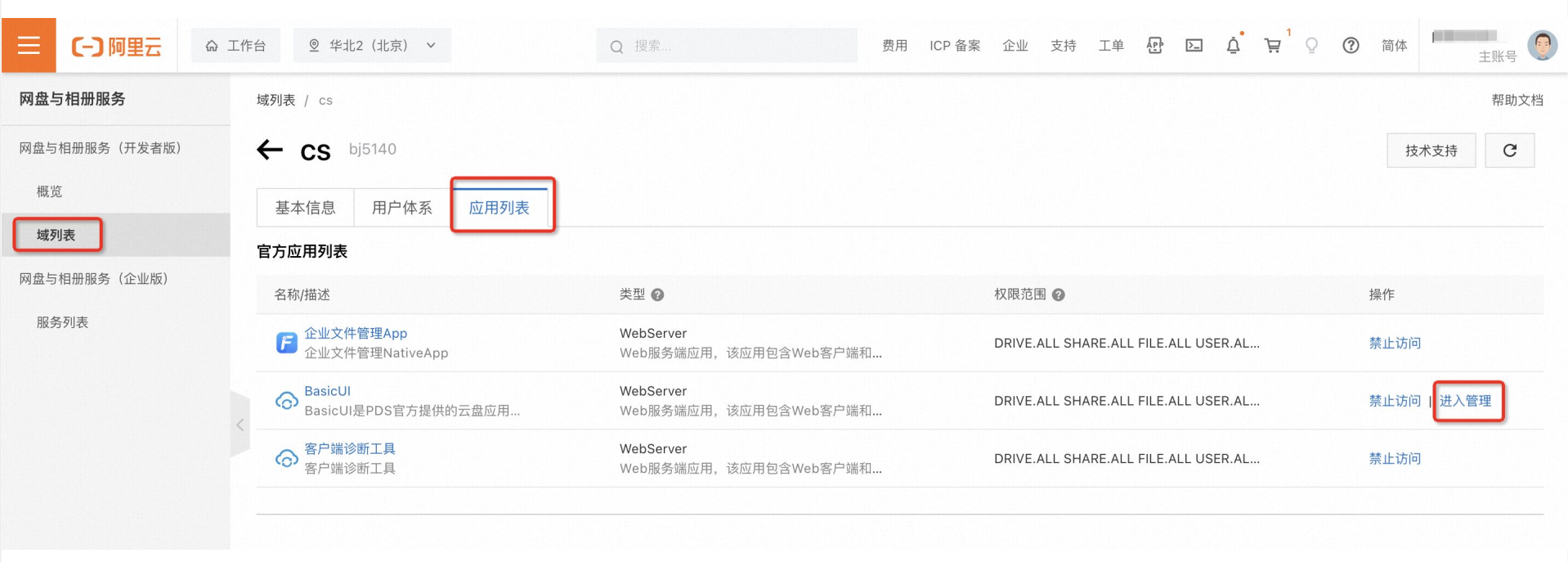Collapse the sidebar with the chevron handle

240,425
